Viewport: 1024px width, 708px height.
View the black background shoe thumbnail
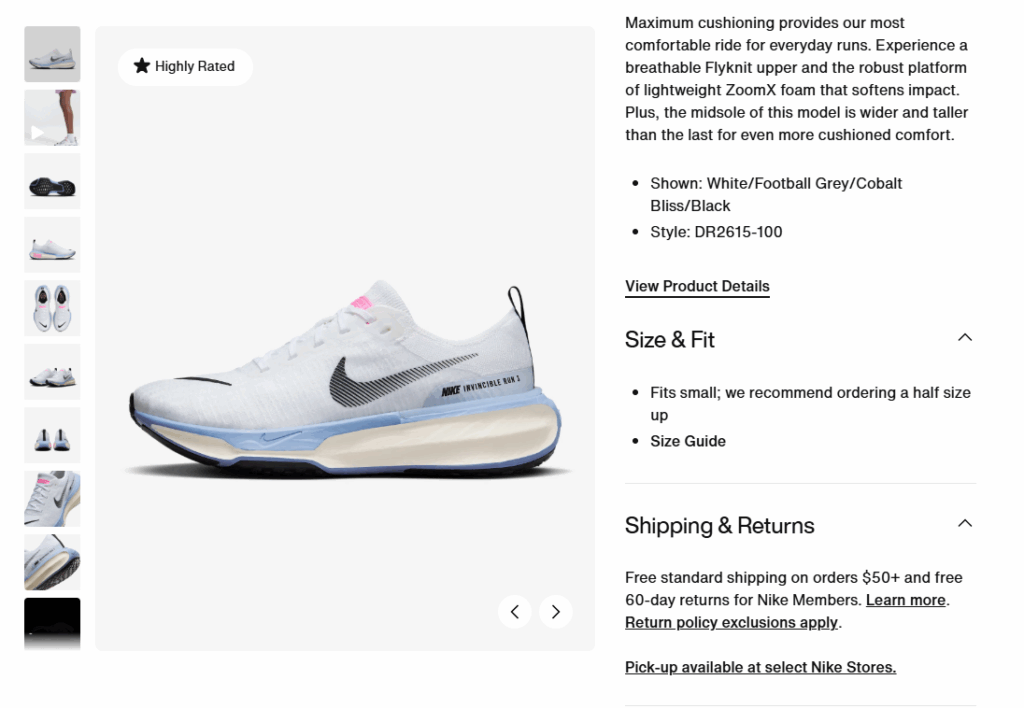coord(52,625)
